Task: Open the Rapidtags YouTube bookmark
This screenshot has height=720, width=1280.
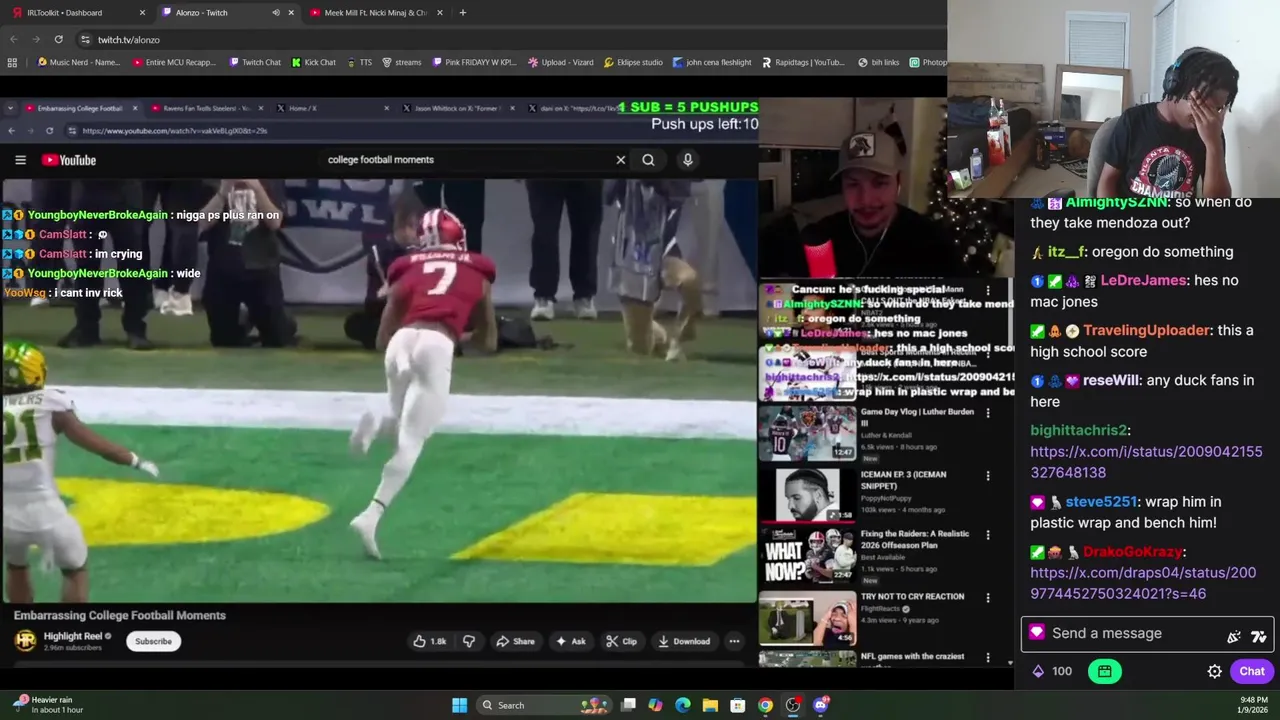Action: (x=803, y=62)
